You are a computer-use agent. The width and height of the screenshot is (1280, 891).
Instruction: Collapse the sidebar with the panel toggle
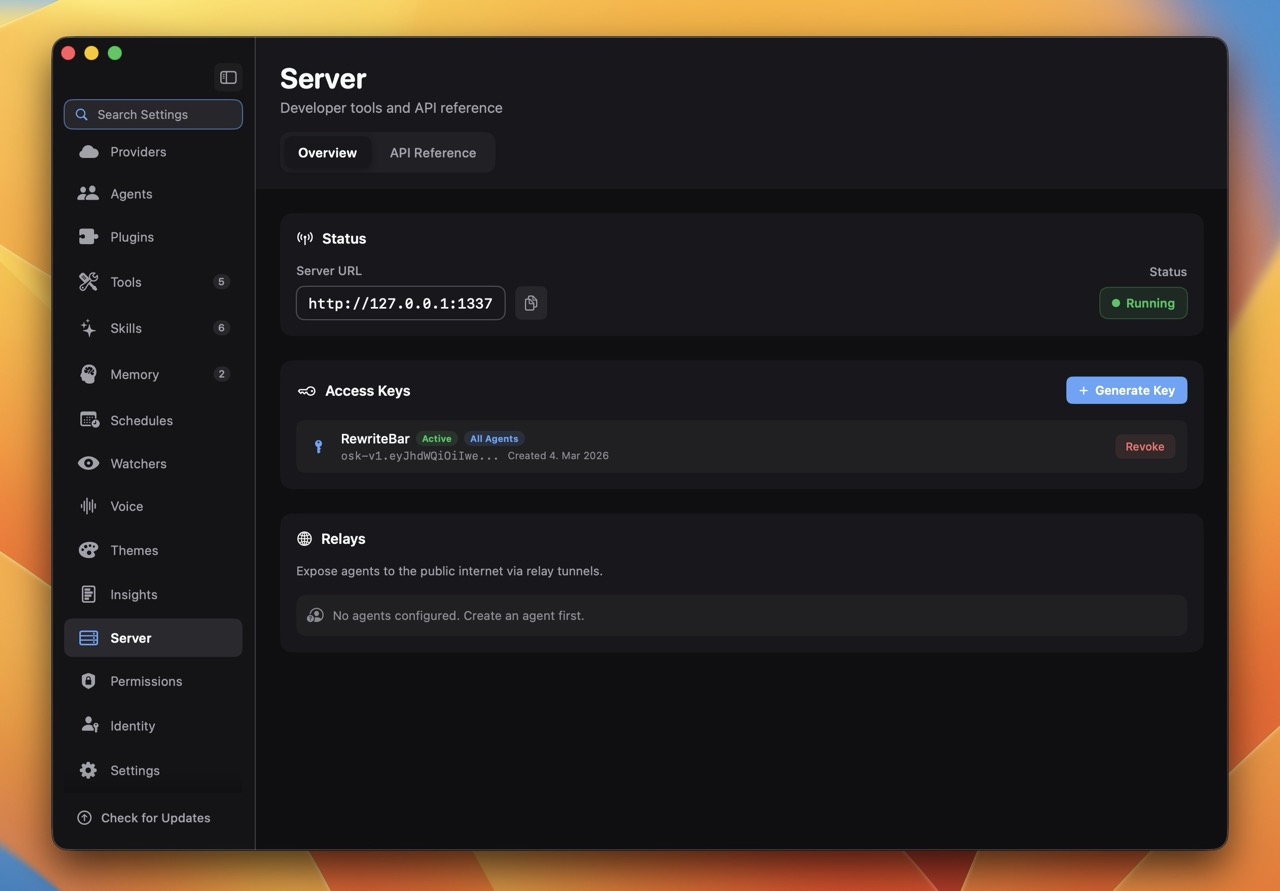point(228,77)
